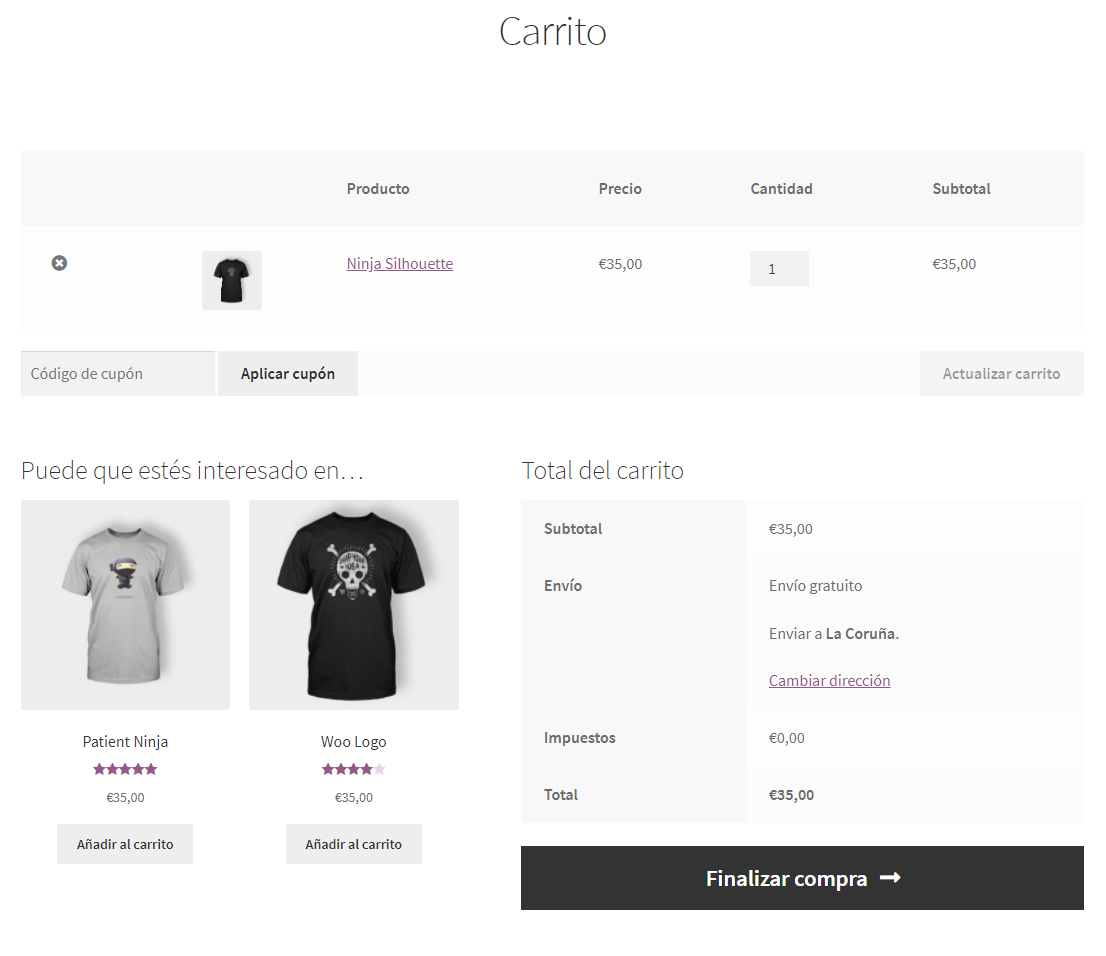The width and height of the screenshot is (1106, 956).
Task: Open the Woo Logo t-shirt image
Action: click(354, 605)
